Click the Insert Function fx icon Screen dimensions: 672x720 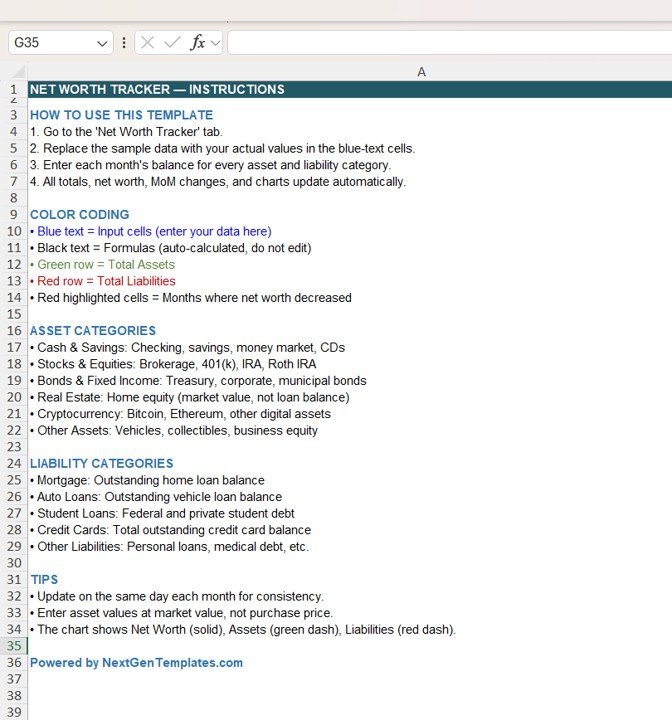coord(198,42)
